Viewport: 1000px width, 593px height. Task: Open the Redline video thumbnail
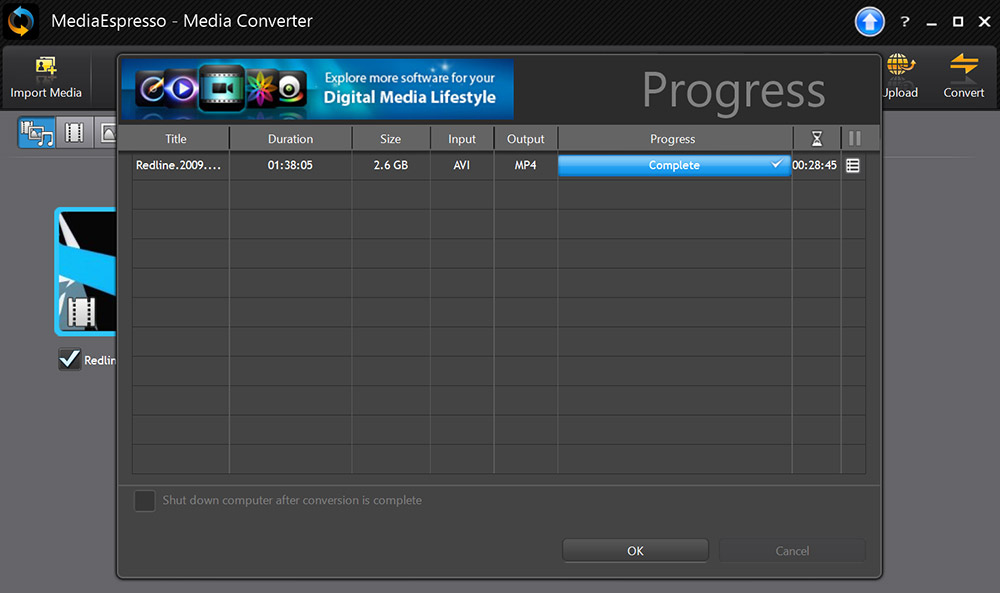click(85, 272)
